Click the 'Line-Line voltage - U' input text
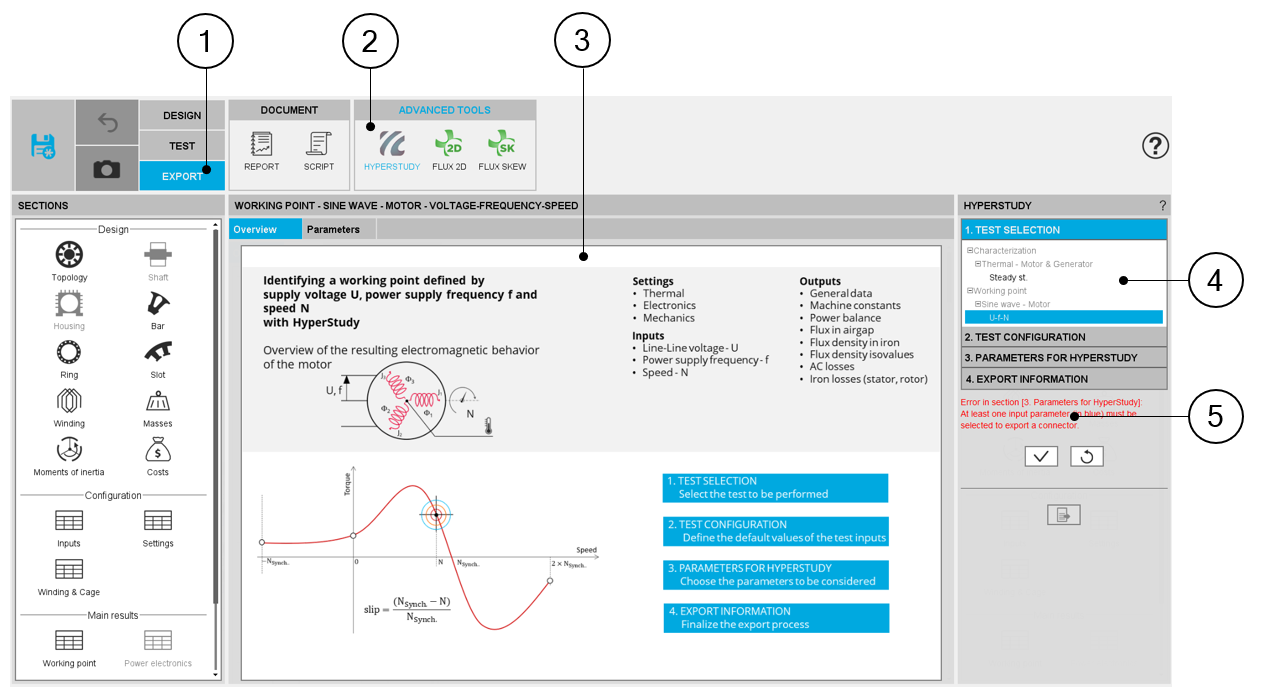Screen dimensions: 1263x698 690,348
